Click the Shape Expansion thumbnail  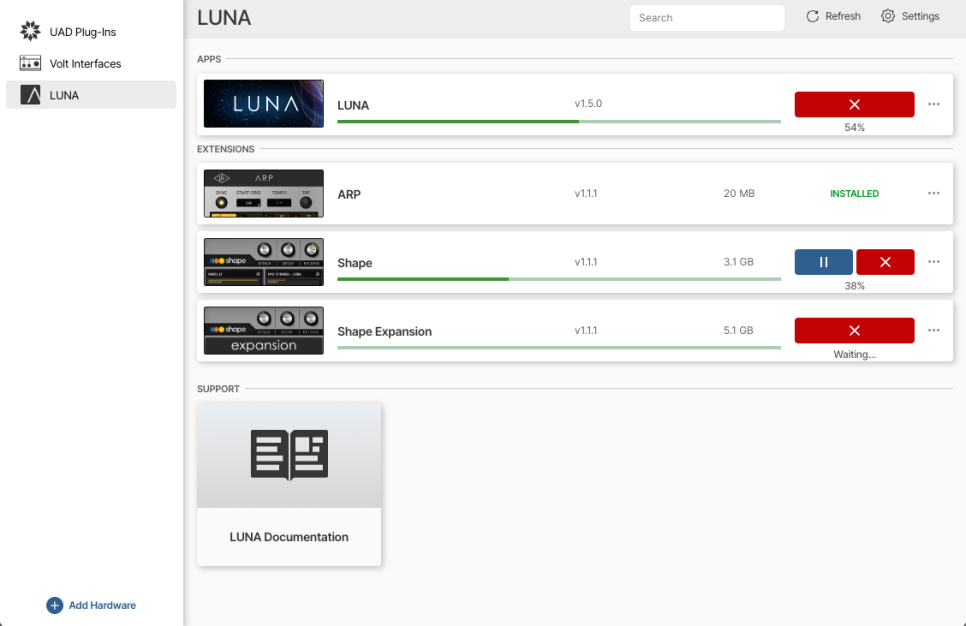pyautogui.click(x=264, y=330)
